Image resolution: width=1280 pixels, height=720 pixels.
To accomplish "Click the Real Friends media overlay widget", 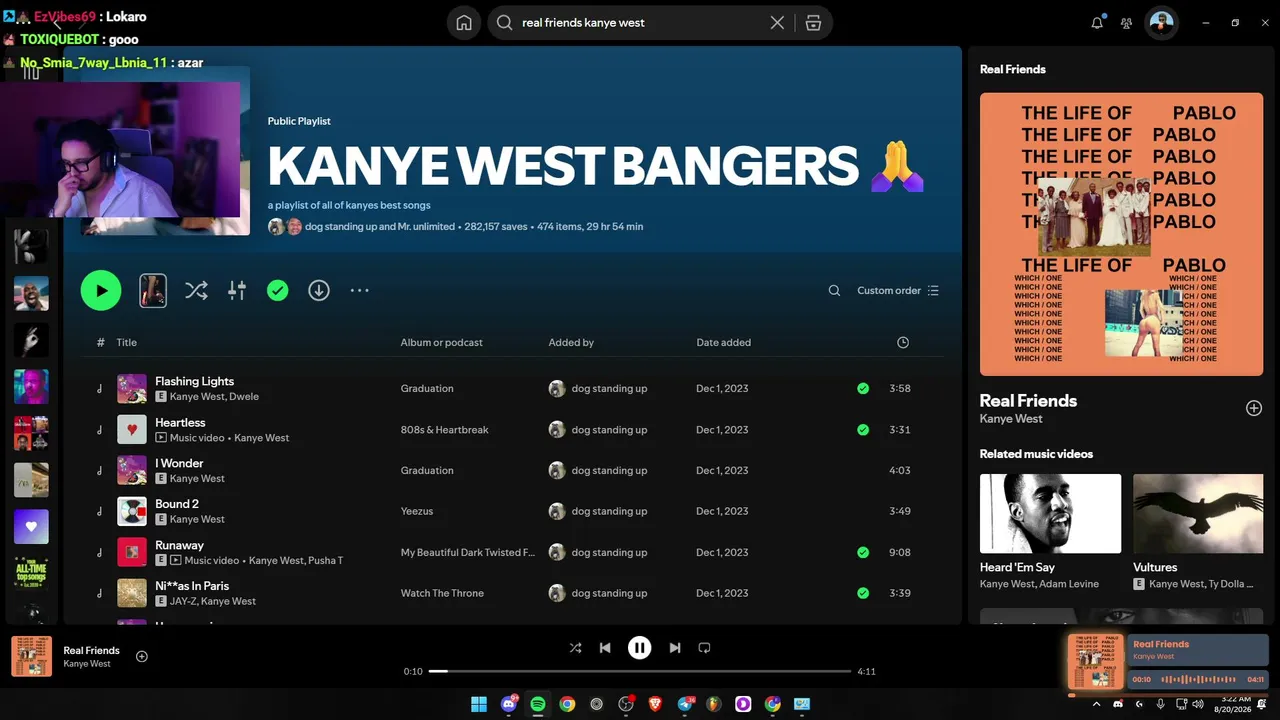I will point(1168,663).
